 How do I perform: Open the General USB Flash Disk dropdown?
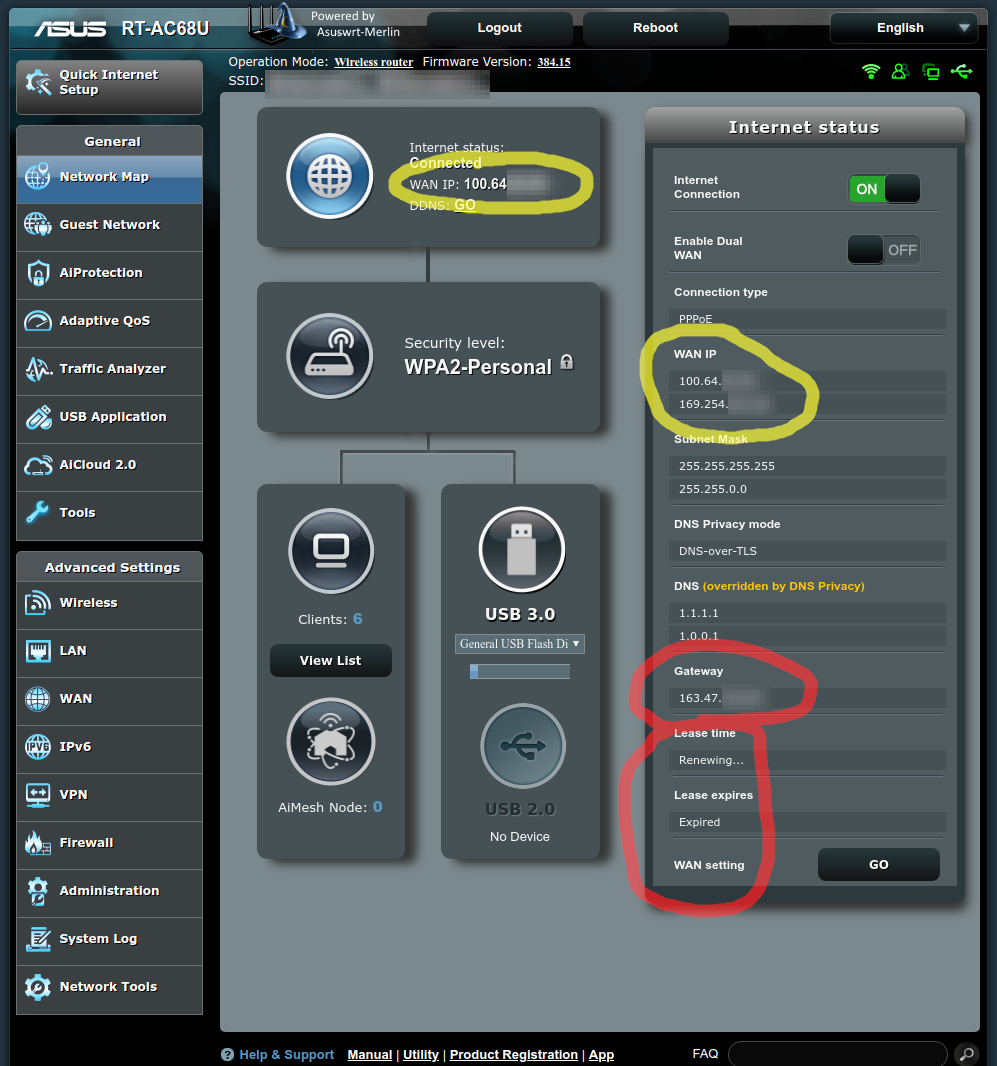coord(520,644)
